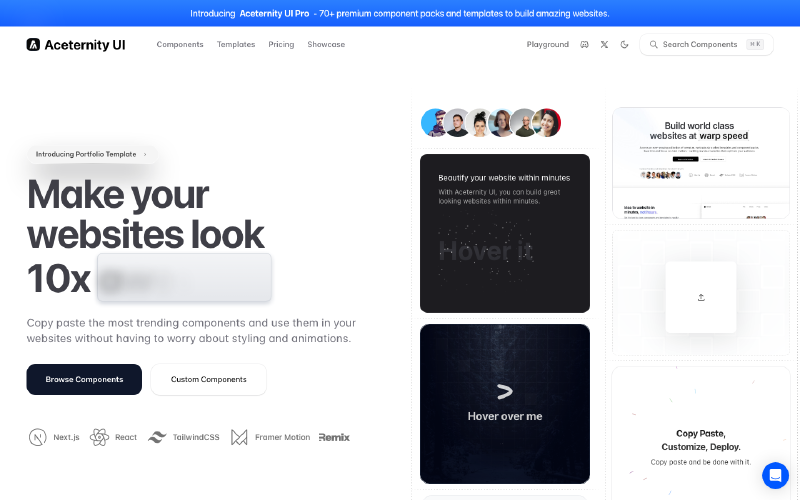Click the Framer Motion logo
This screenshot has width=800, height=500.
coord(239,437)
